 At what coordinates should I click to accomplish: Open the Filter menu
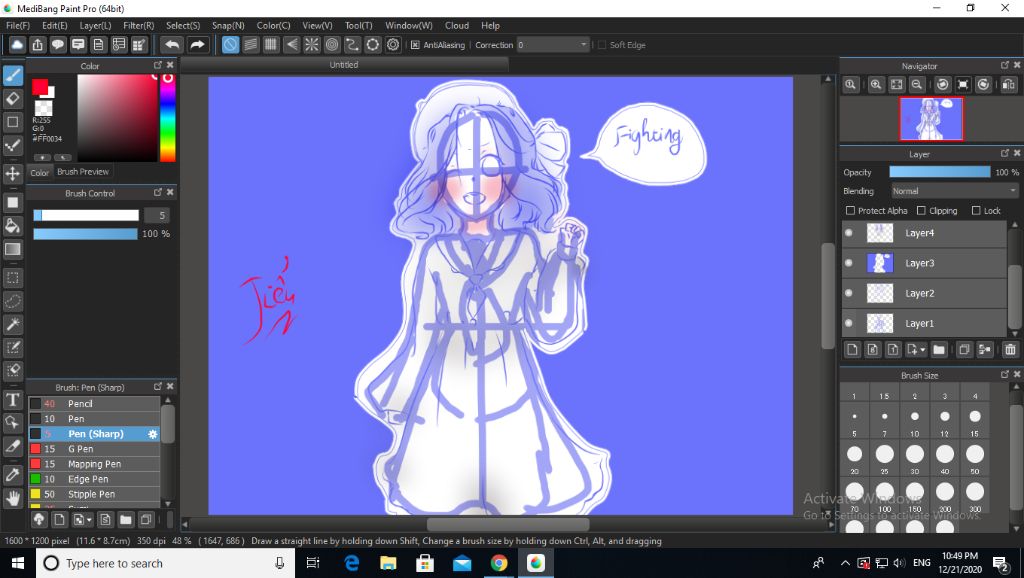138,25
